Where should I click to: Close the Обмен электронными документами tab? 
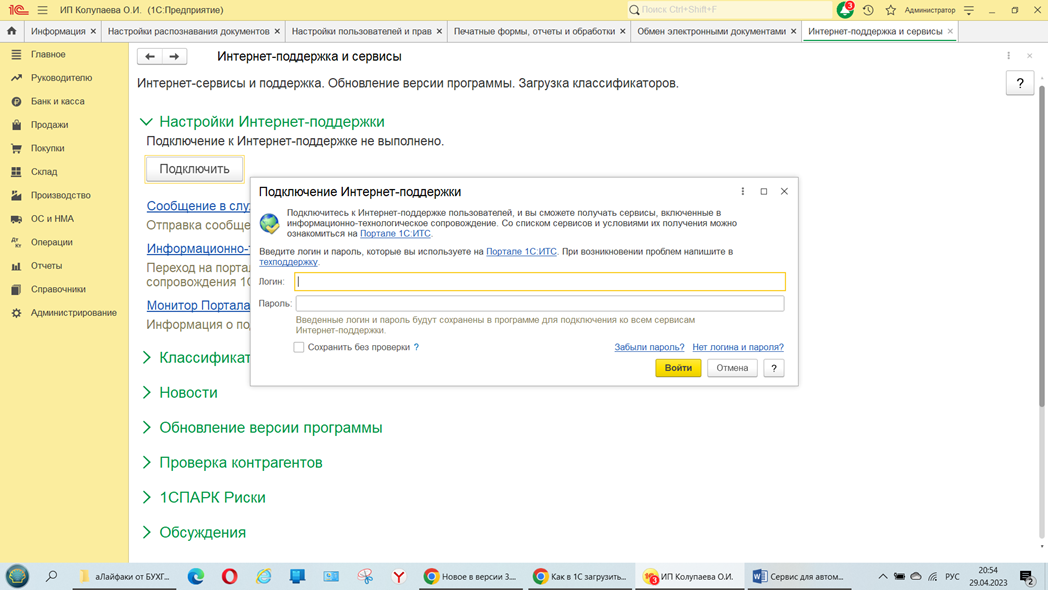793,31
